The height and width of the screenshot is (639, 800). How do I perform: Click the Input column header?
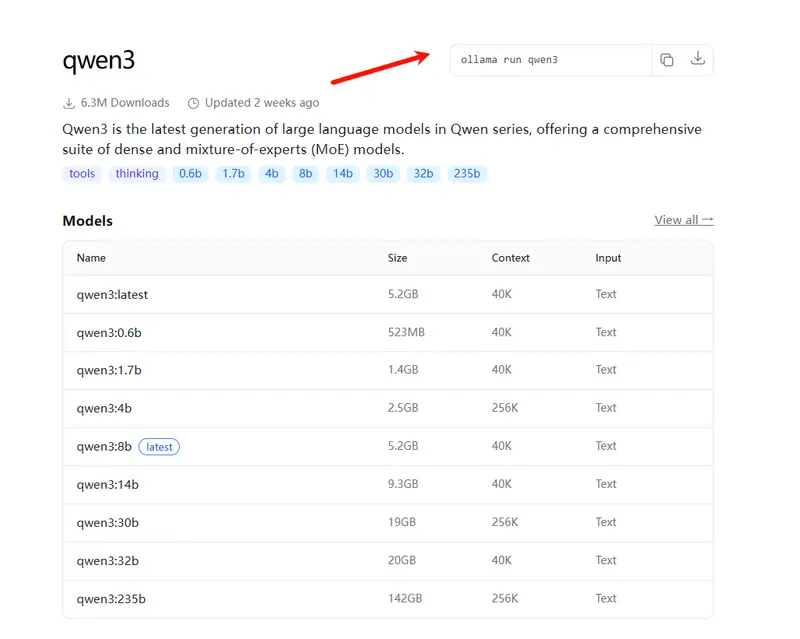(608, 258)
